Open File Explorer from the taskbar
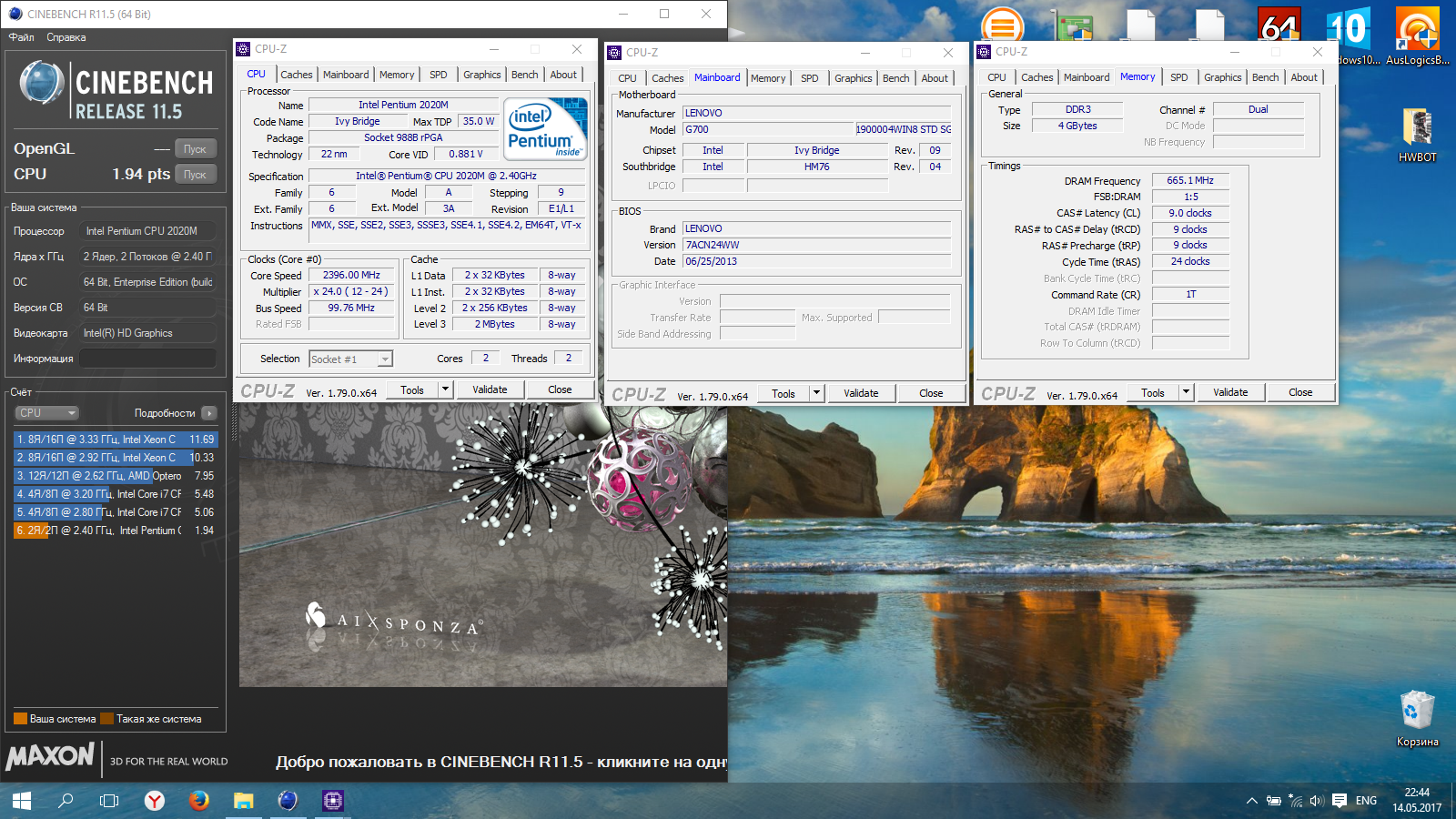The image size is (1456, 819). tap(243, 801)
